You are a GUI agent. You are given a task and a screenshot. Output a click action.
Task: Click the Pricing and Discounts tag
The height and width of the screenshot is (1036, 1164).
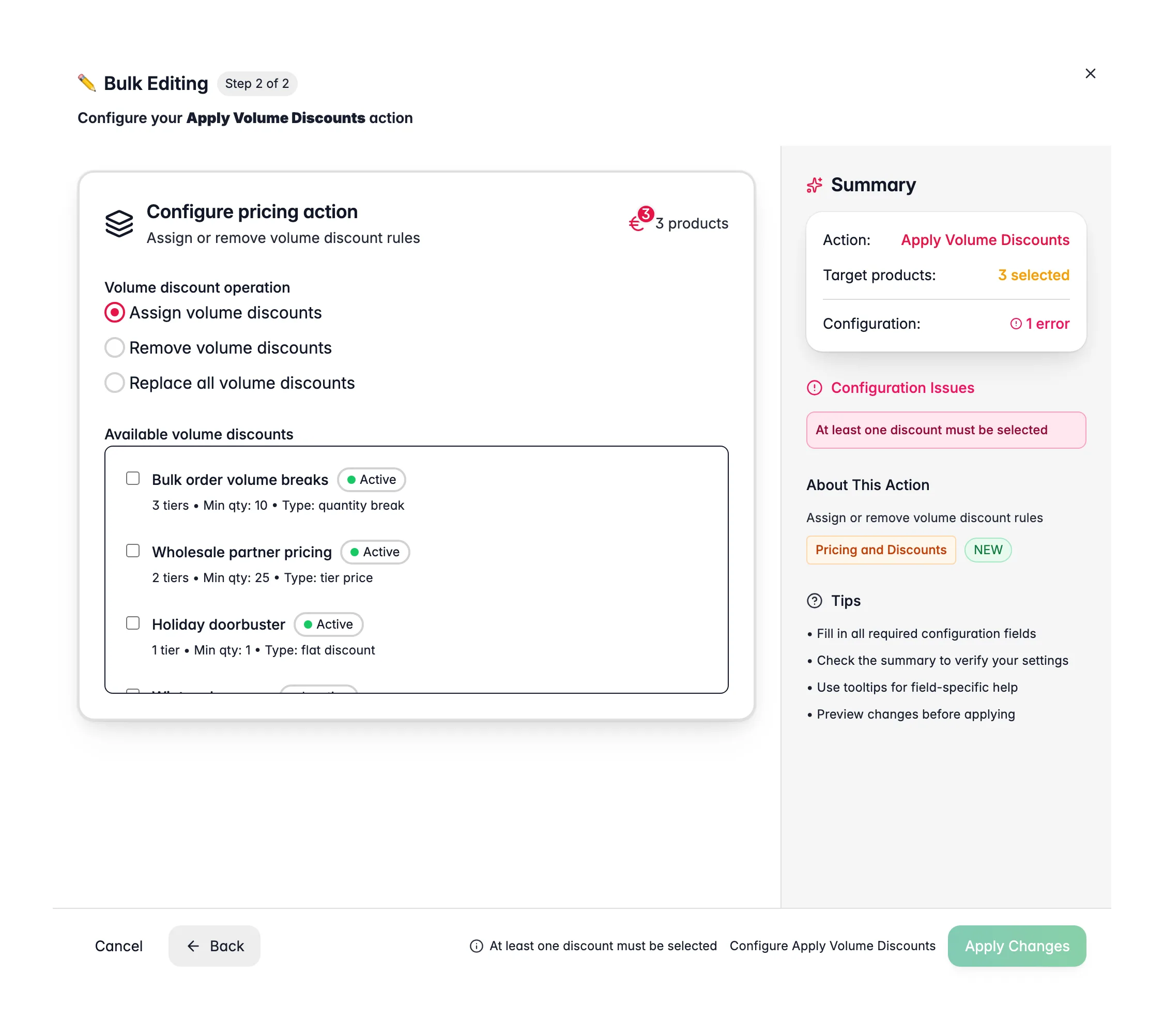point(880,550)
